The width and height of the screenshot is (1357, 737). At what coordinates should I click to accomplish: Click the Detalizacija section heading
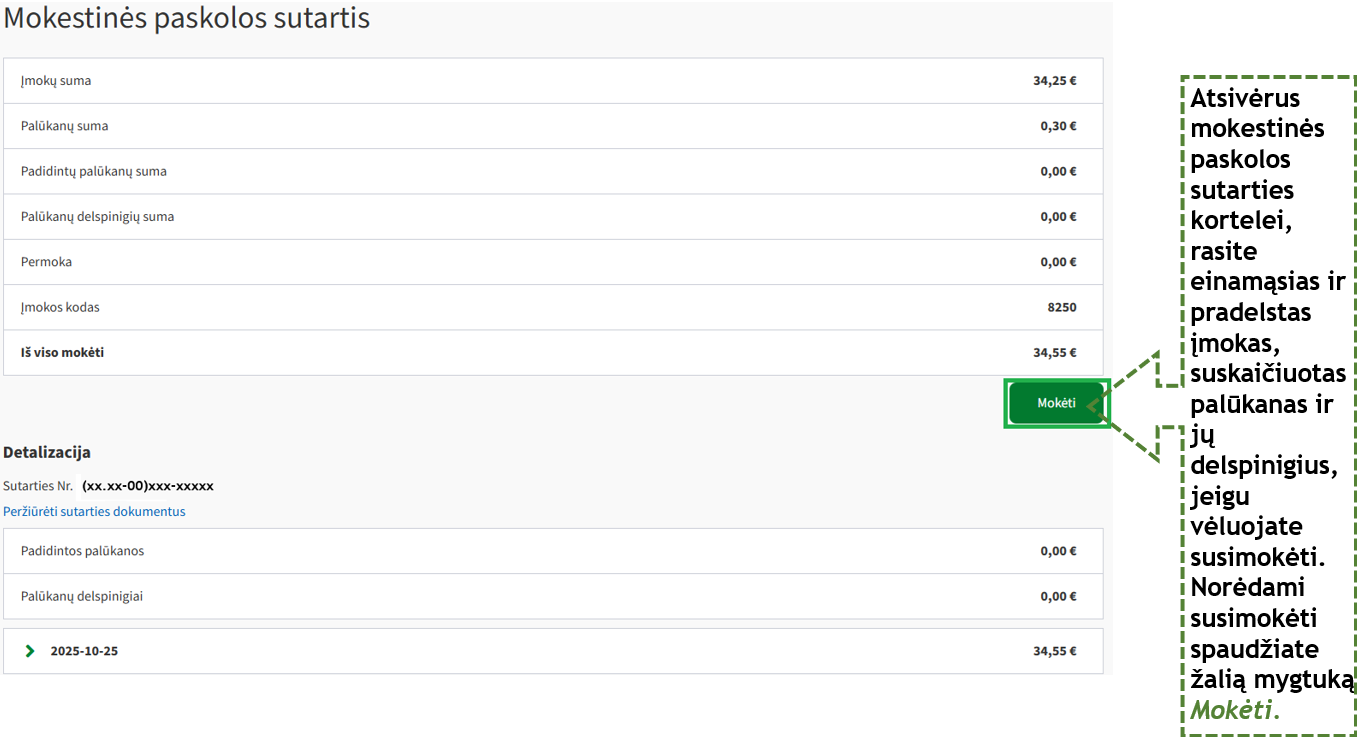click(x=47, y=452)
